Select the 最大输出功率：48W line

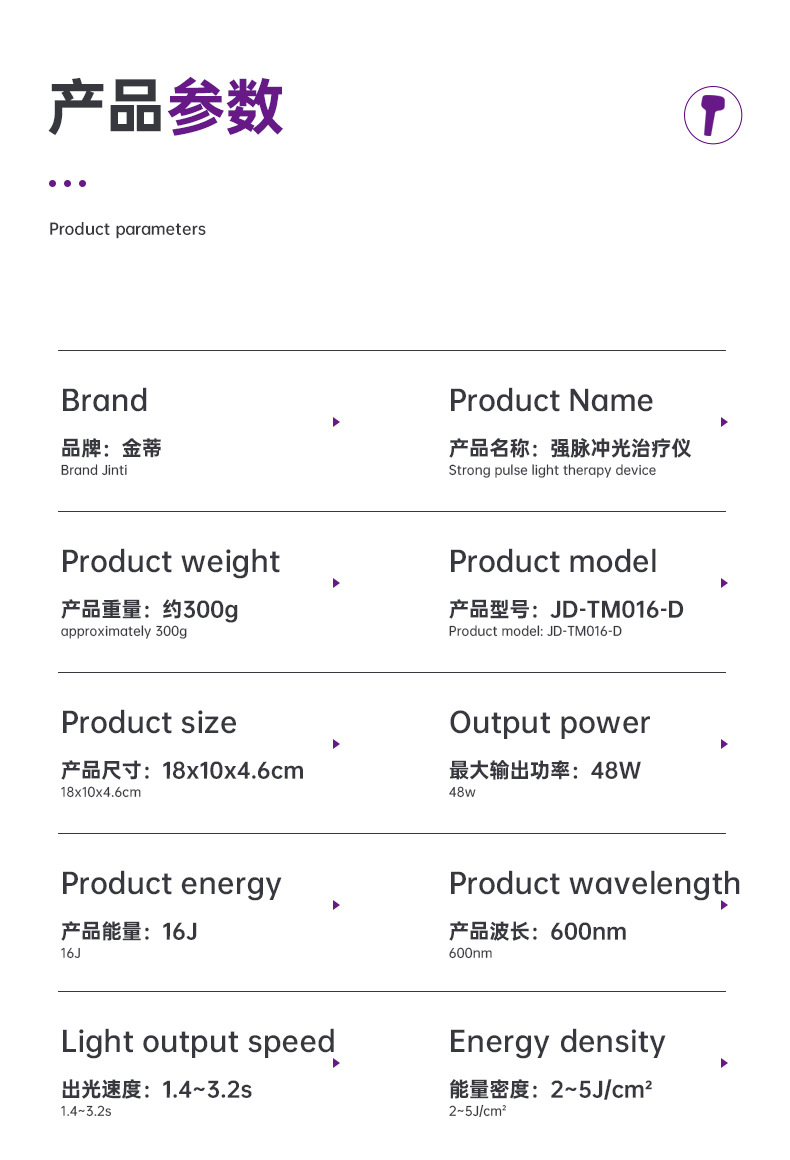(x=545, y=770)
